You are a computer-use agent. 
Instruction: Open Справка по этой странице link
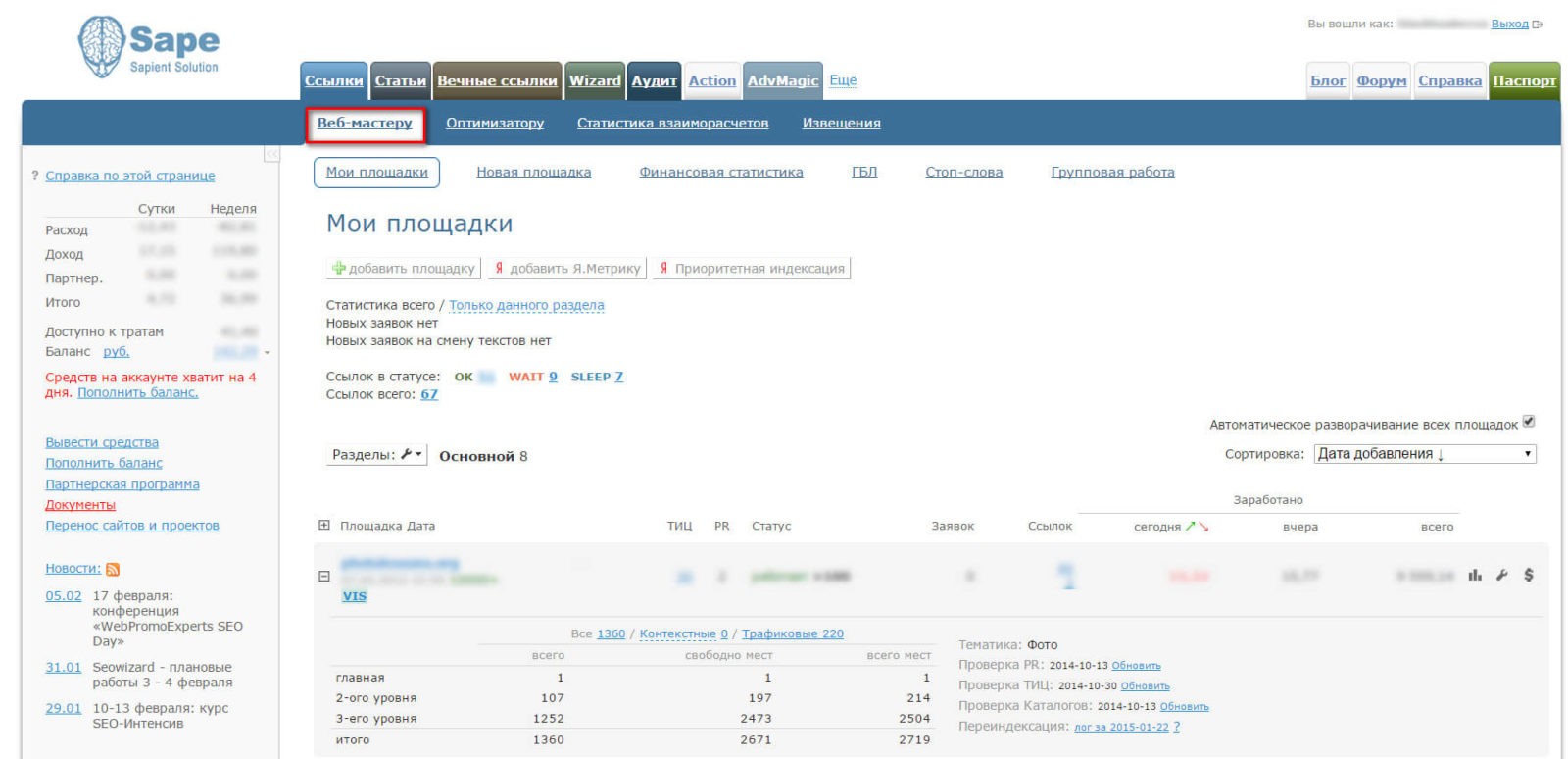(130, 176)
